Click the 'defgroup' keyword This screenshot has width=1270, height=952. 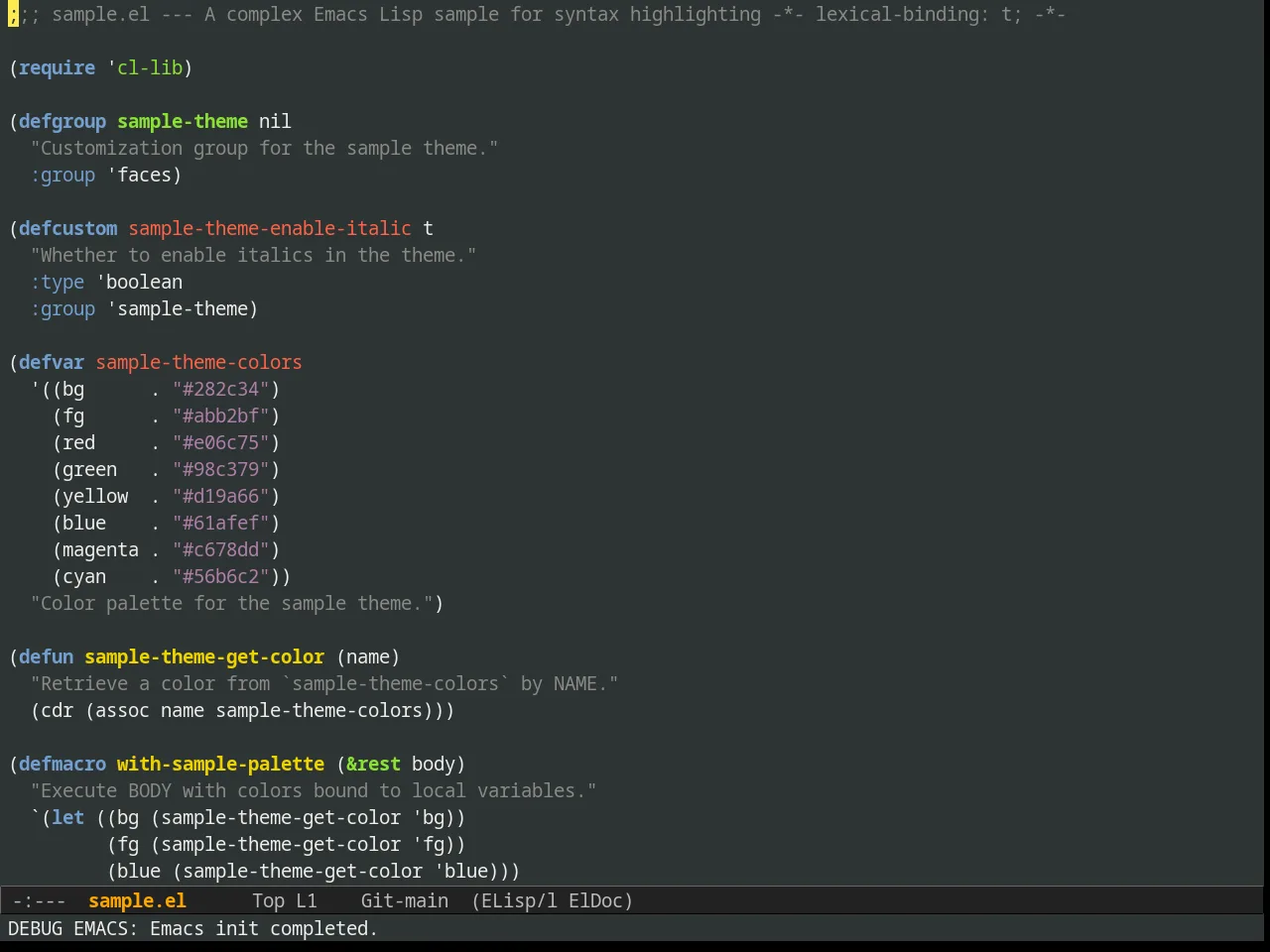tap(63, 121)
